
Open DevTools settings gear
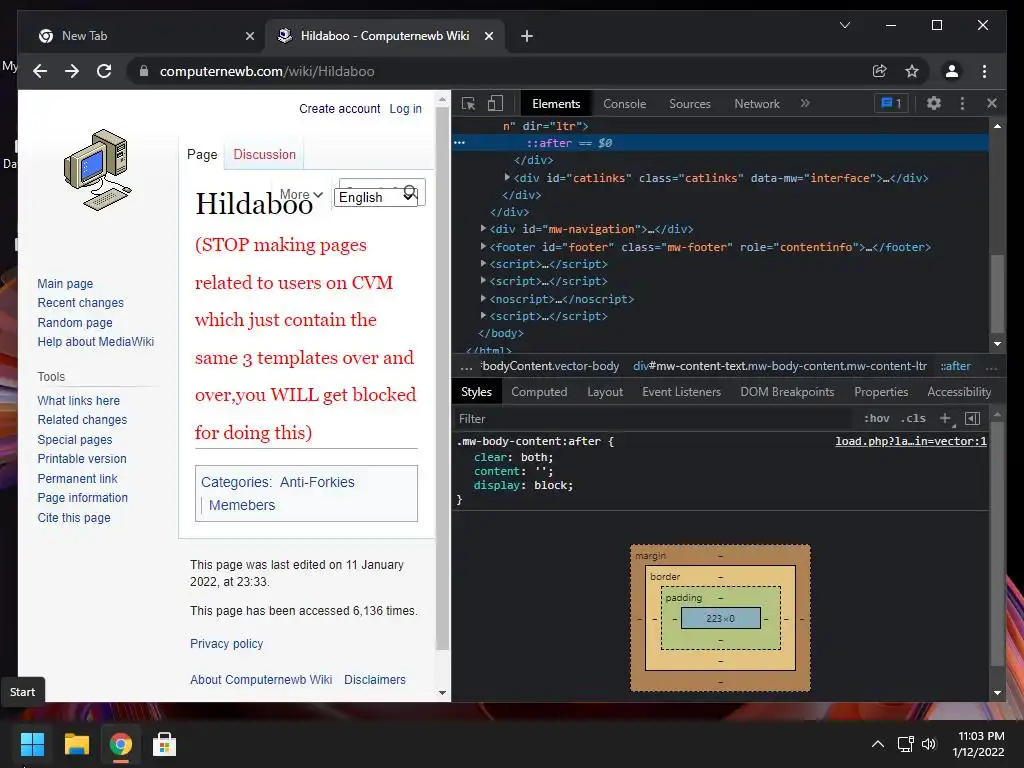934,103
